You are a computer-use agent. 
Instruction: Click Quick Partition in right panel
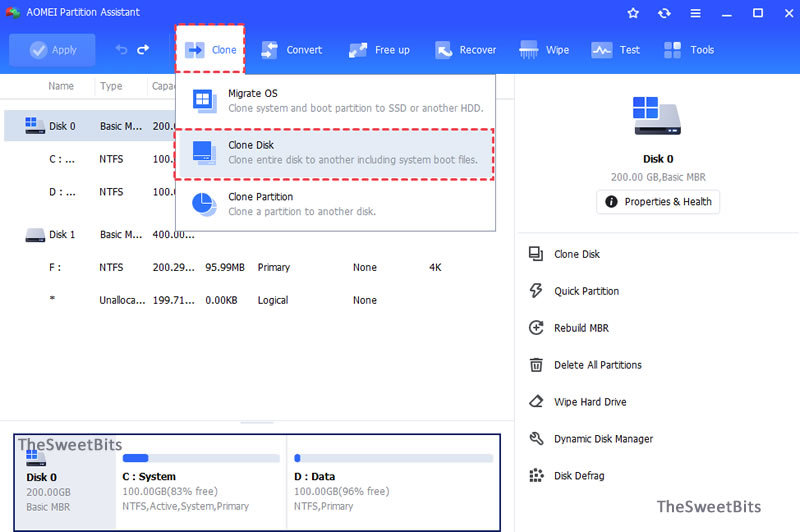tap(586, 291)
